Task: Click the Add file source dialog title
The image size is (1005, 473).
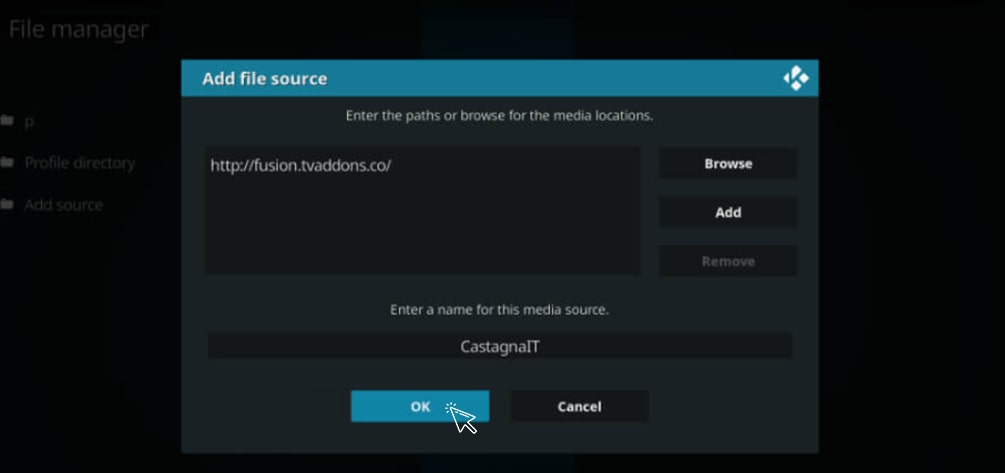Action: 265,79
